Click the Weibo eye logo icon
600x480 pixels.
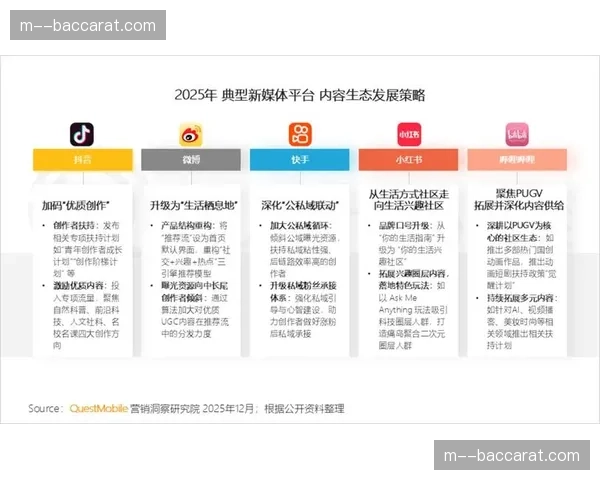point(191,135)
